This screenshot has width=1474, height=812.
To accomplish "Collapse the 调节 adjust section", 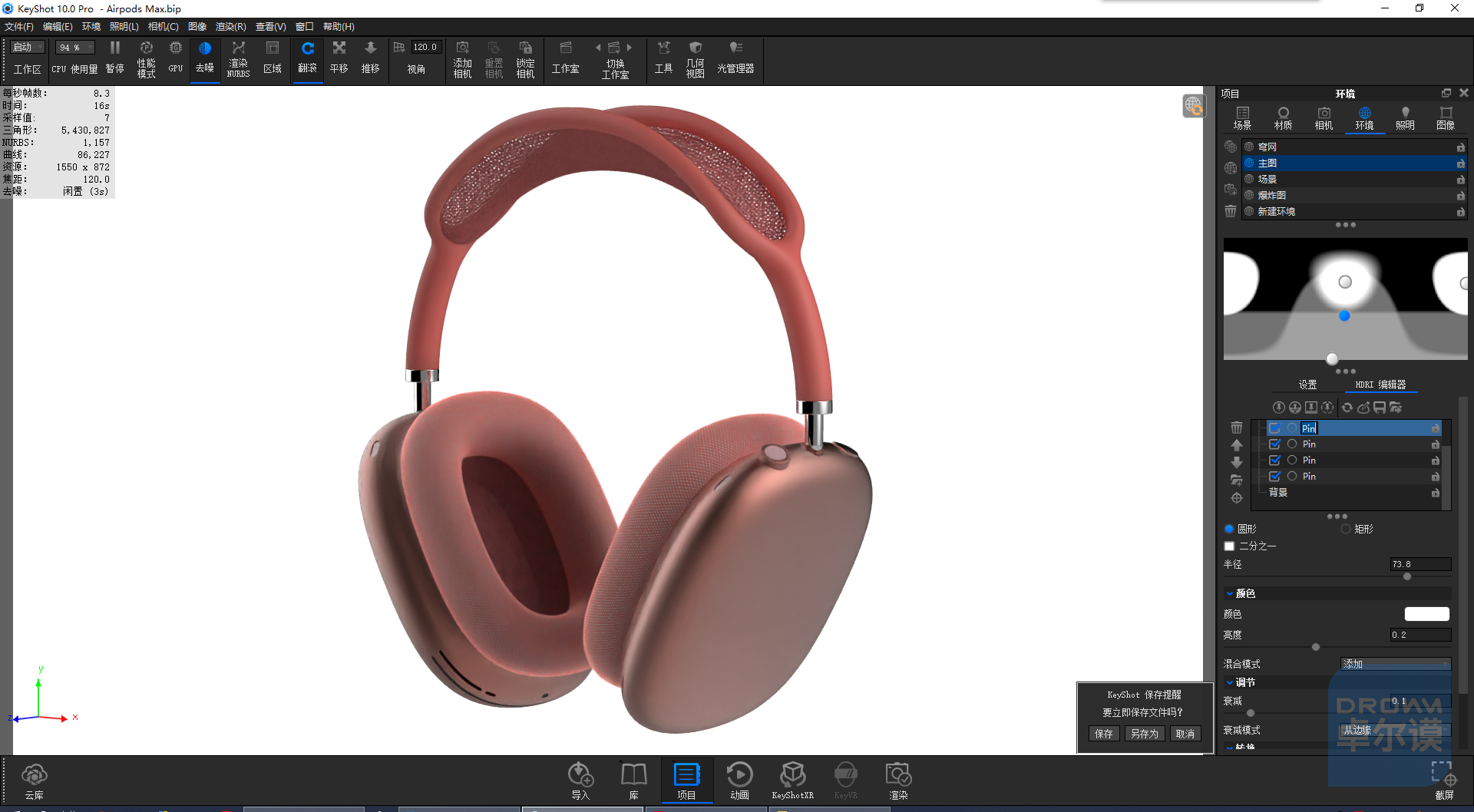I will pyautogui.click(x=1230, y=682).
